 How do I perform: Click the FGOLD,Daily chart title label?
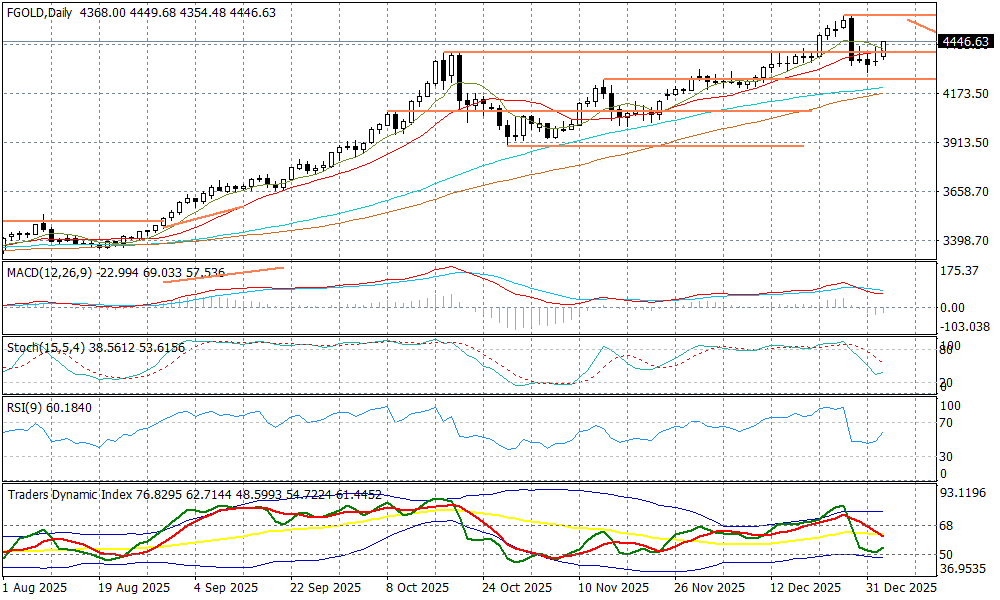42,12
